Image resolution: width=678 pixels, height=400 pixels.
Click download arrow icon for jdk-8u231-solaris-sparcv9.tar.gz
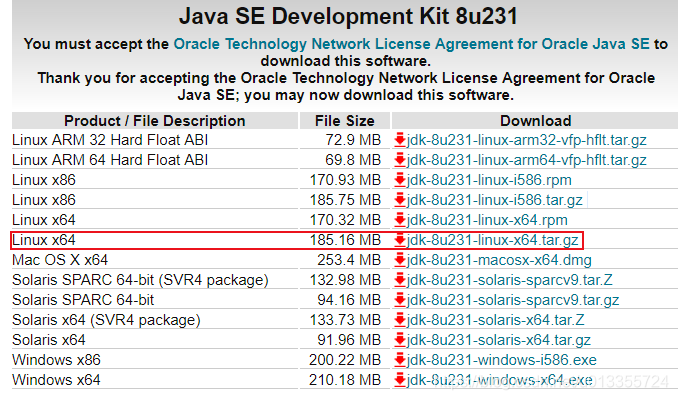400,300
